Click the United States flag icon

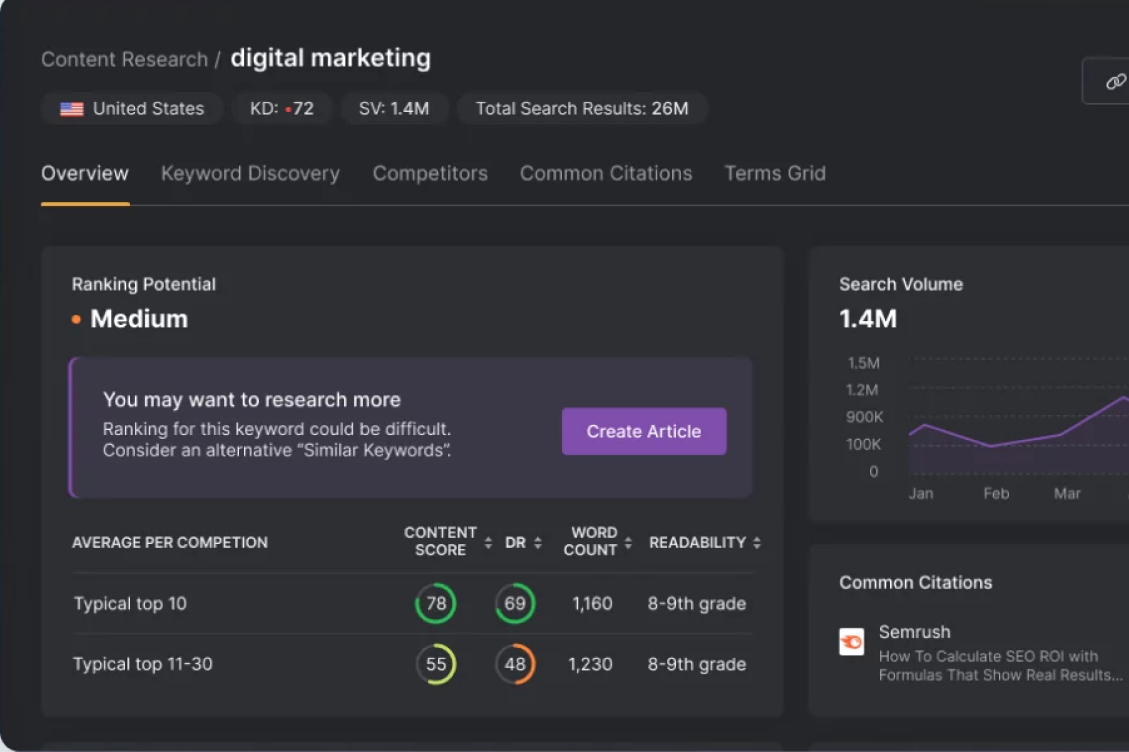tap(71, 109)
